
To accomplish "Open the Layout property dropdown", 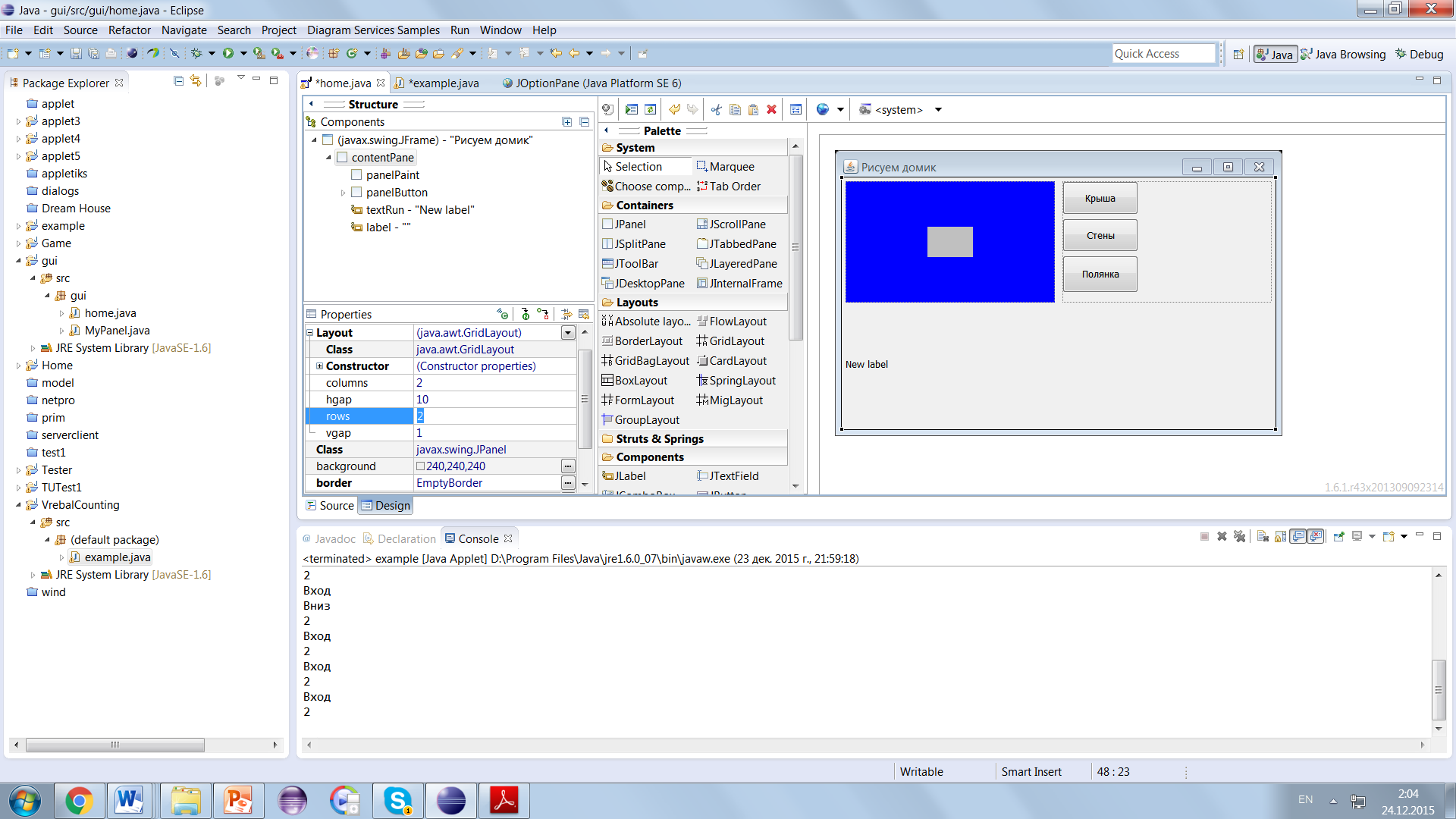I will [x=568, y=333].
